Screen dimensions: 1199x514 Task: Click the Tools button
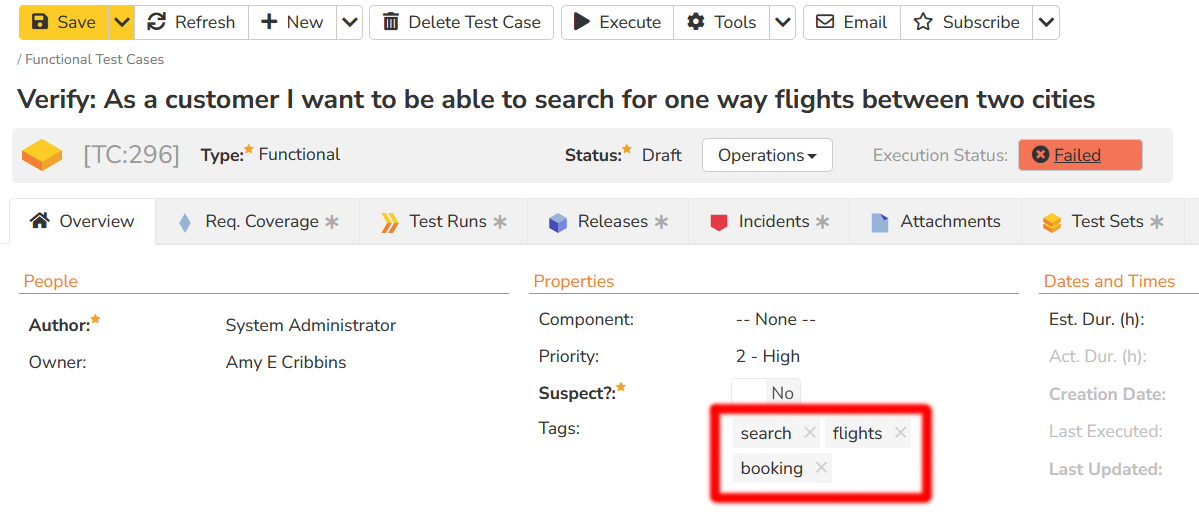721,22
